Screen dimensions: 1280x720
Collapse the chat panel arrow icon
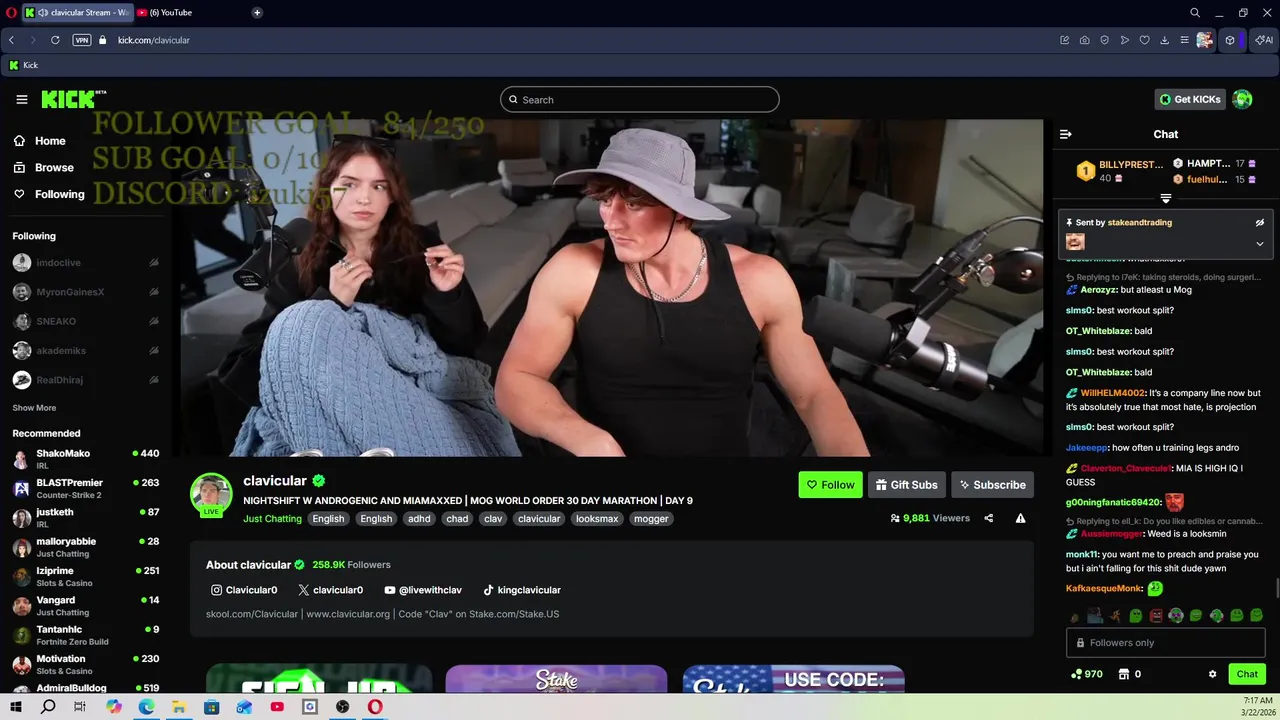[1066, 134]
